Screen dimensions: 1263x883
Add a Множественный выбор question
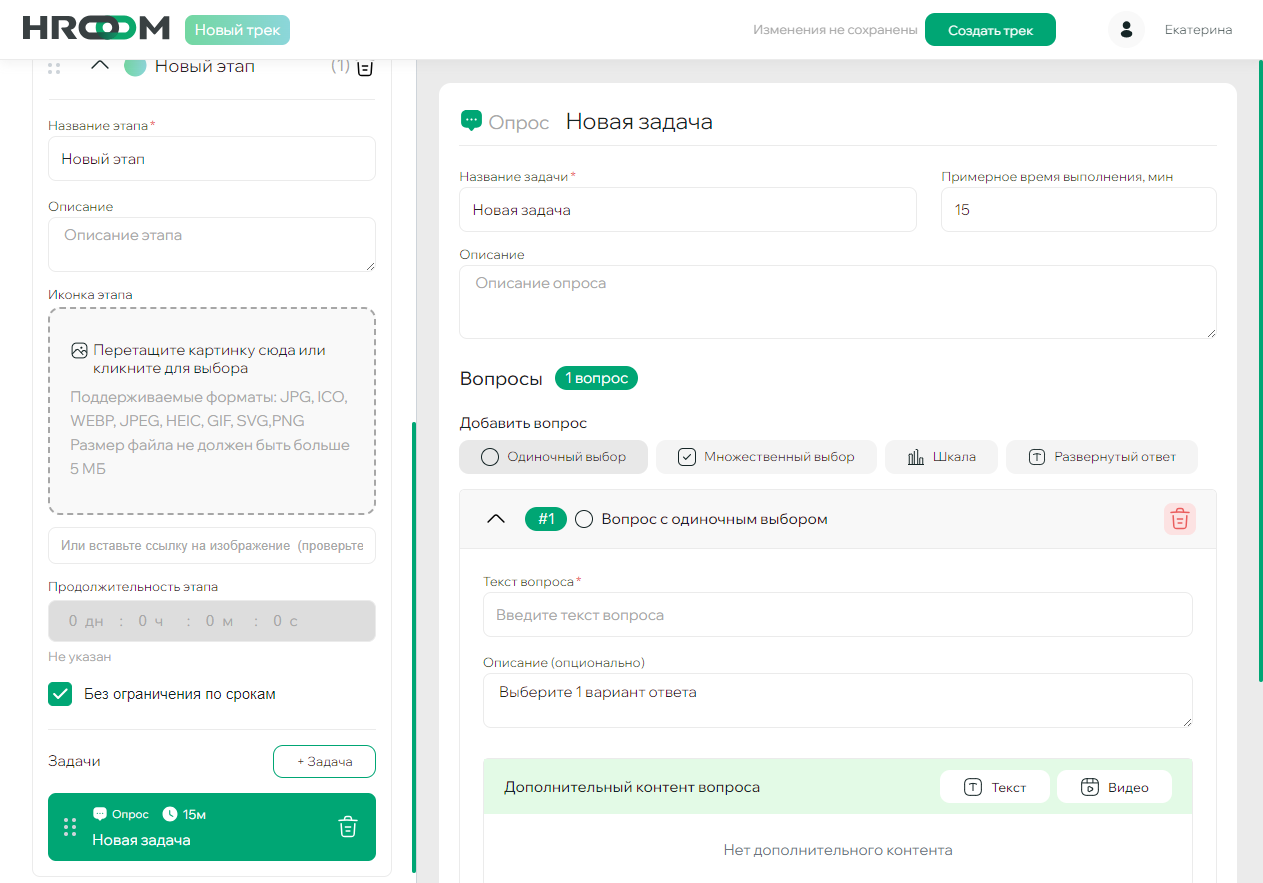pyautogui.click(x=766, y=457)
